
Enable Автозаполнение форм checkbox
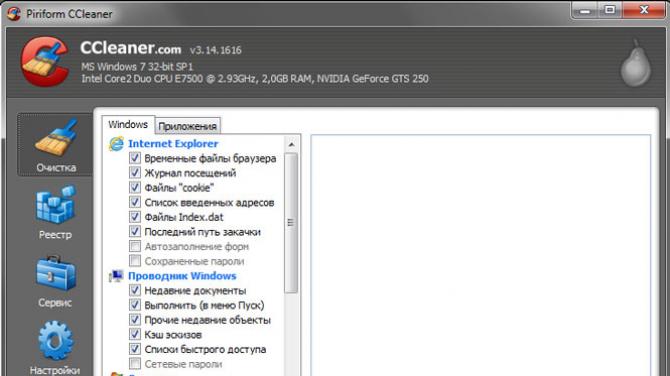click(x=135, y=247)
